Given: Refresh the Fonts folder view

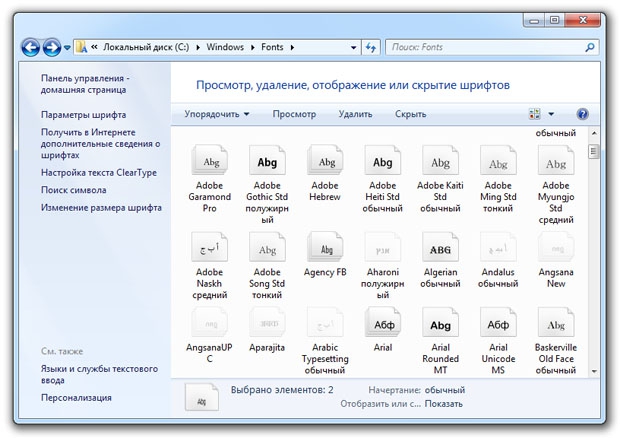Looking at the screenshot, I should (371, 47).
